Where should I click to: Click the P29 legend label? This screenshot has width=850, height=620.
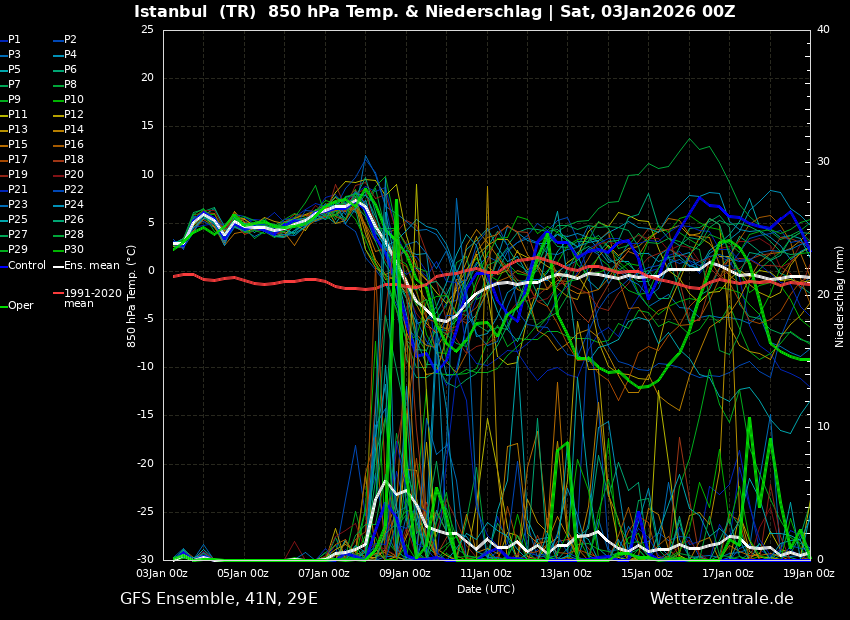17,249
